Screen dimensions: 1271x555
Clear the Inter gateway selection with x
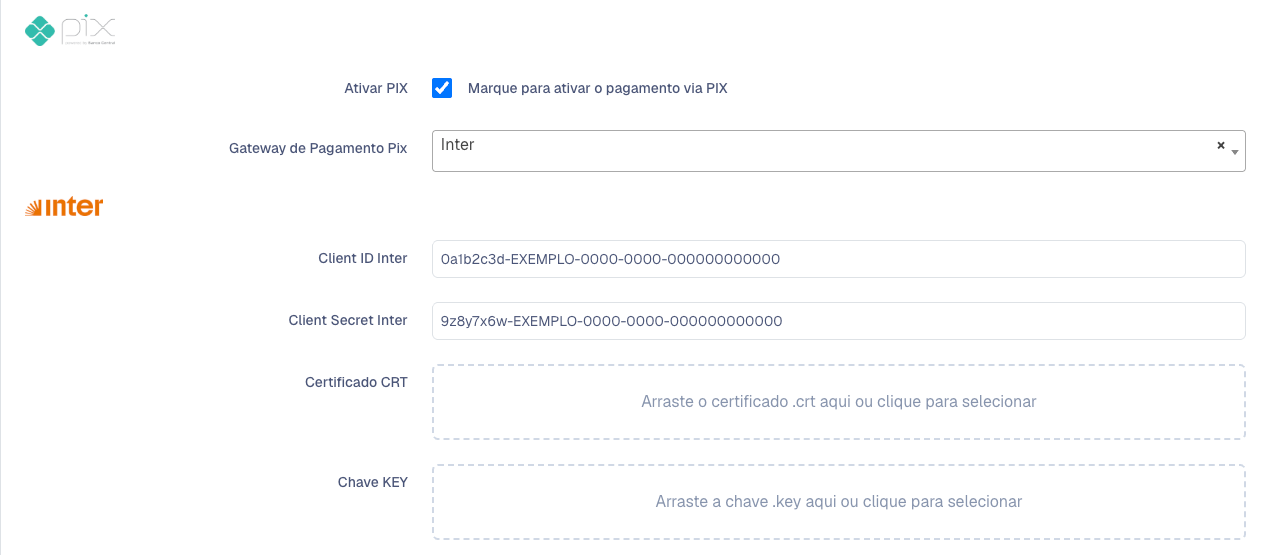[x=1220, y=145]
